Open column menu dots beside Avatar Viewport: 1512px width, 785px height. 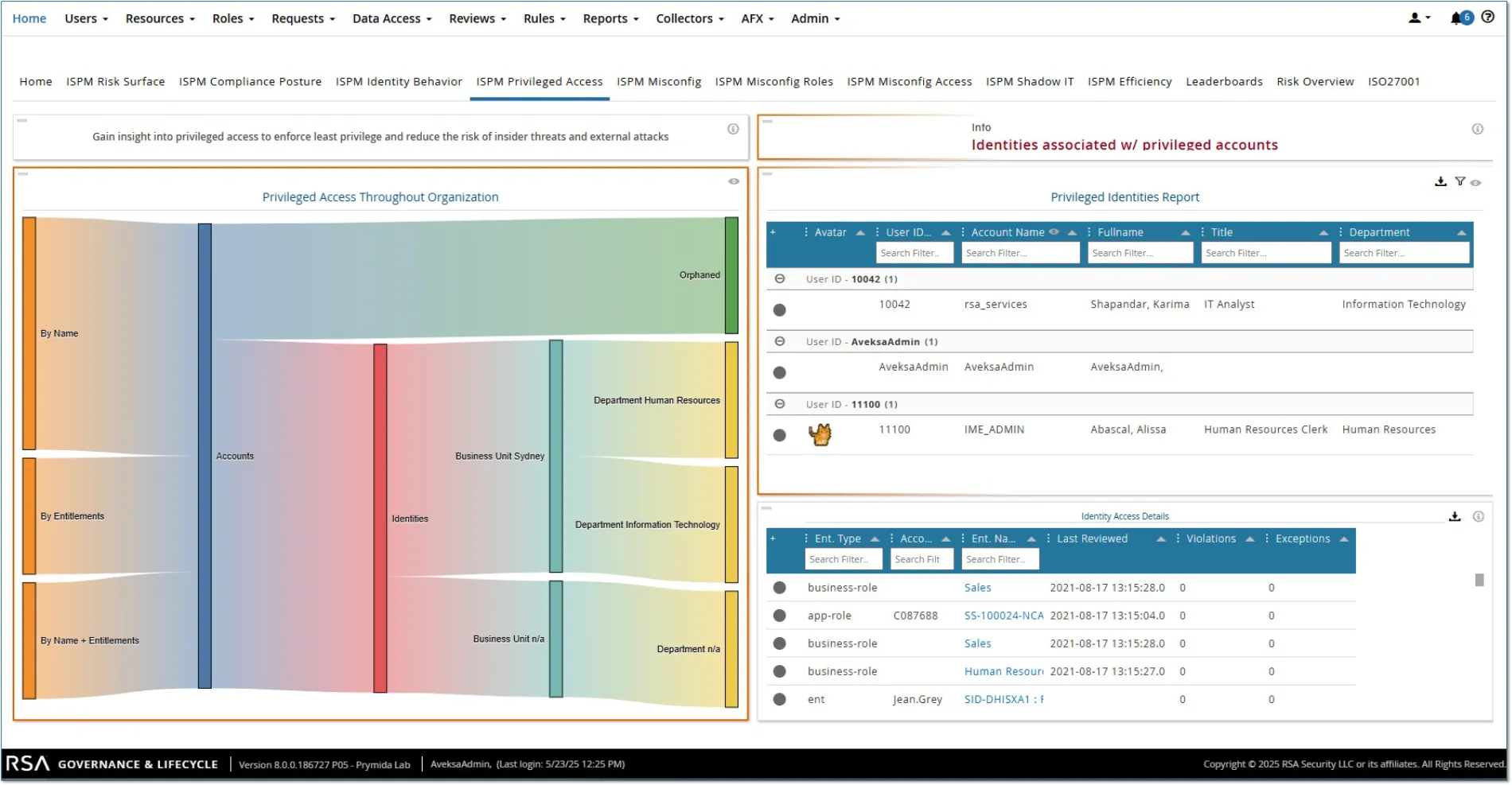point(806,232)
